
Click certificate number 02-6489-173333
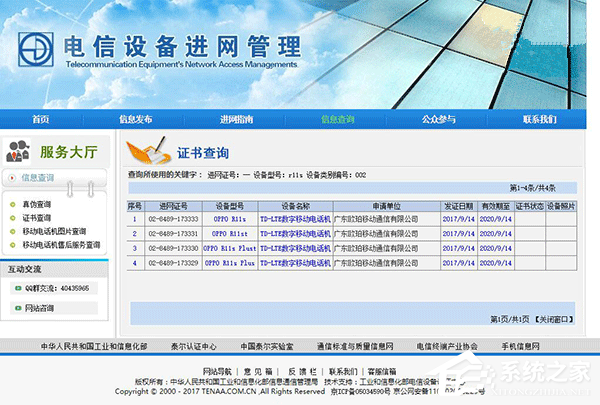173,219
